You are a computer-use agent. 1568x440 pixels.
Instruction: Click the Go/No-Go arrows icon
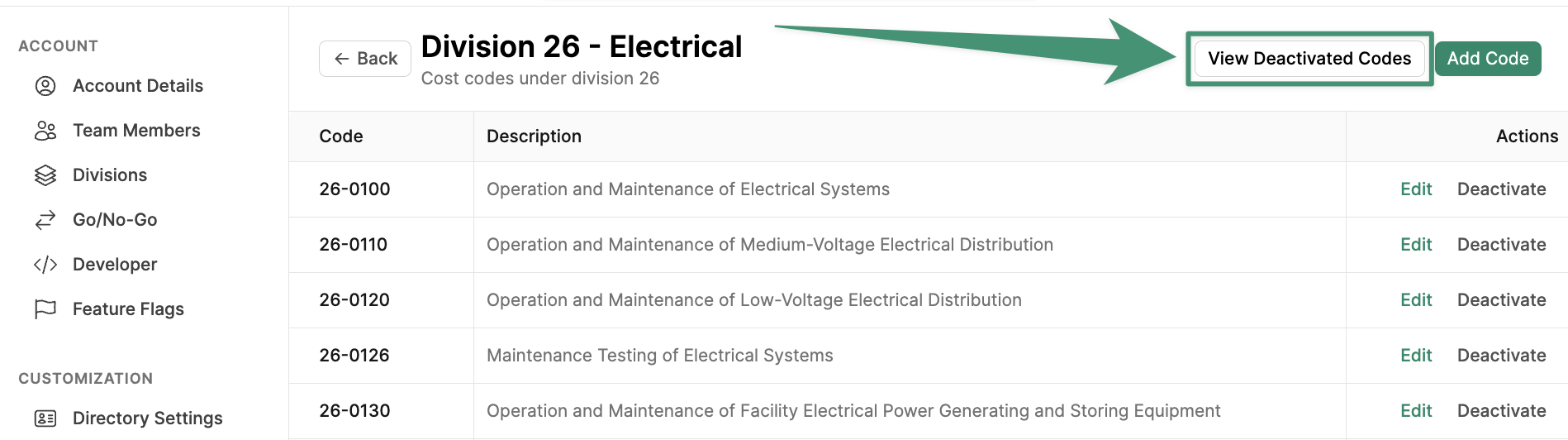tap(45, 220)
